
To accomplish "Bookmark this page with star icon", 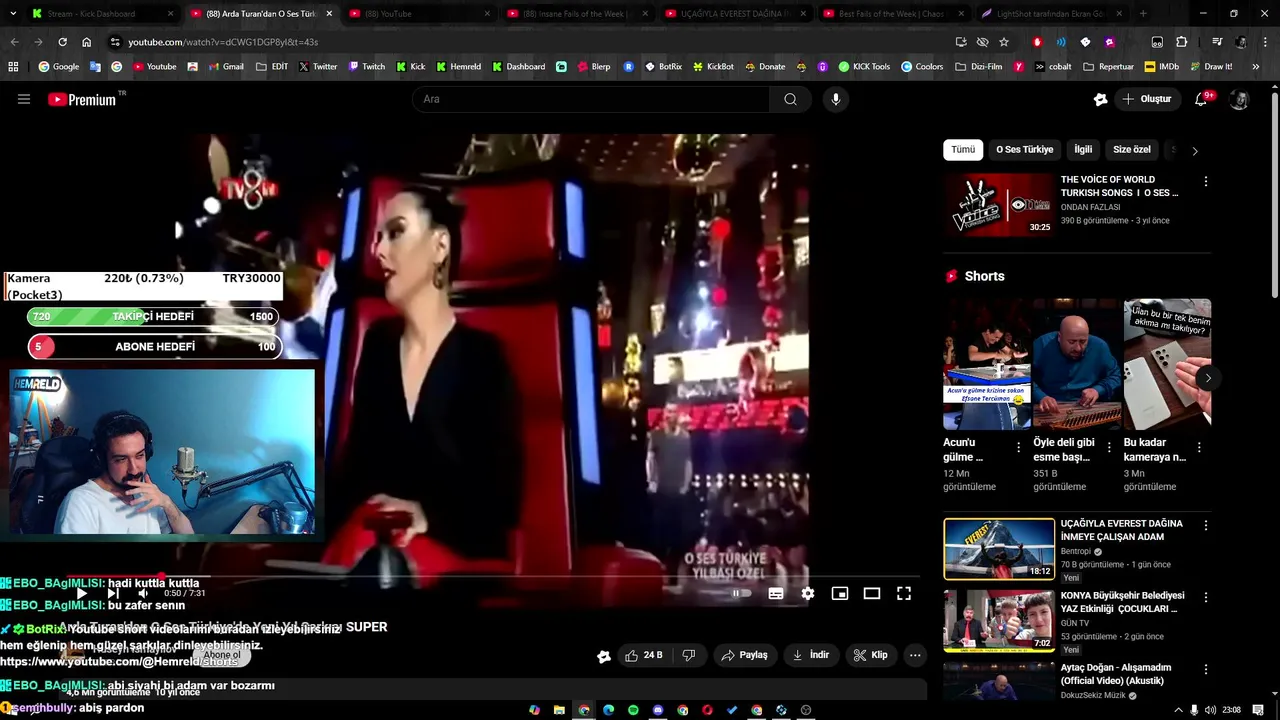I will tap(1004, 42).
